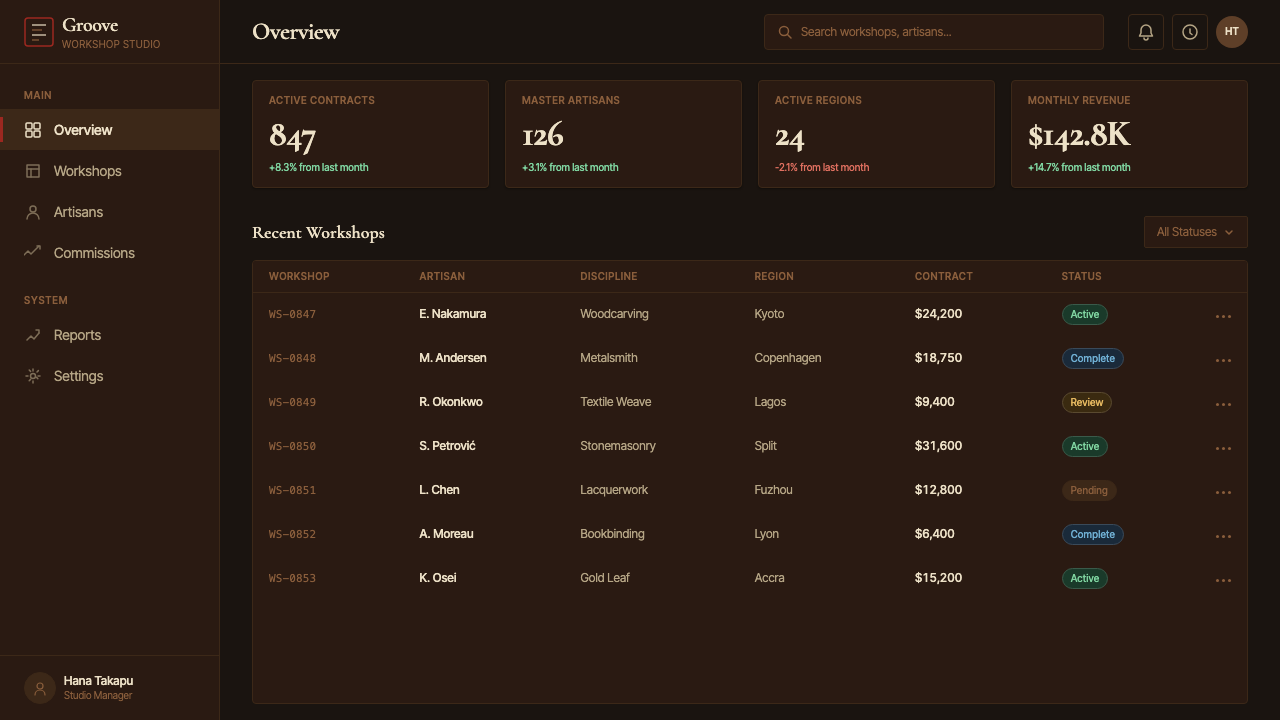Expand the All Statuses filter dropdown

click(x=1196, y=232)
